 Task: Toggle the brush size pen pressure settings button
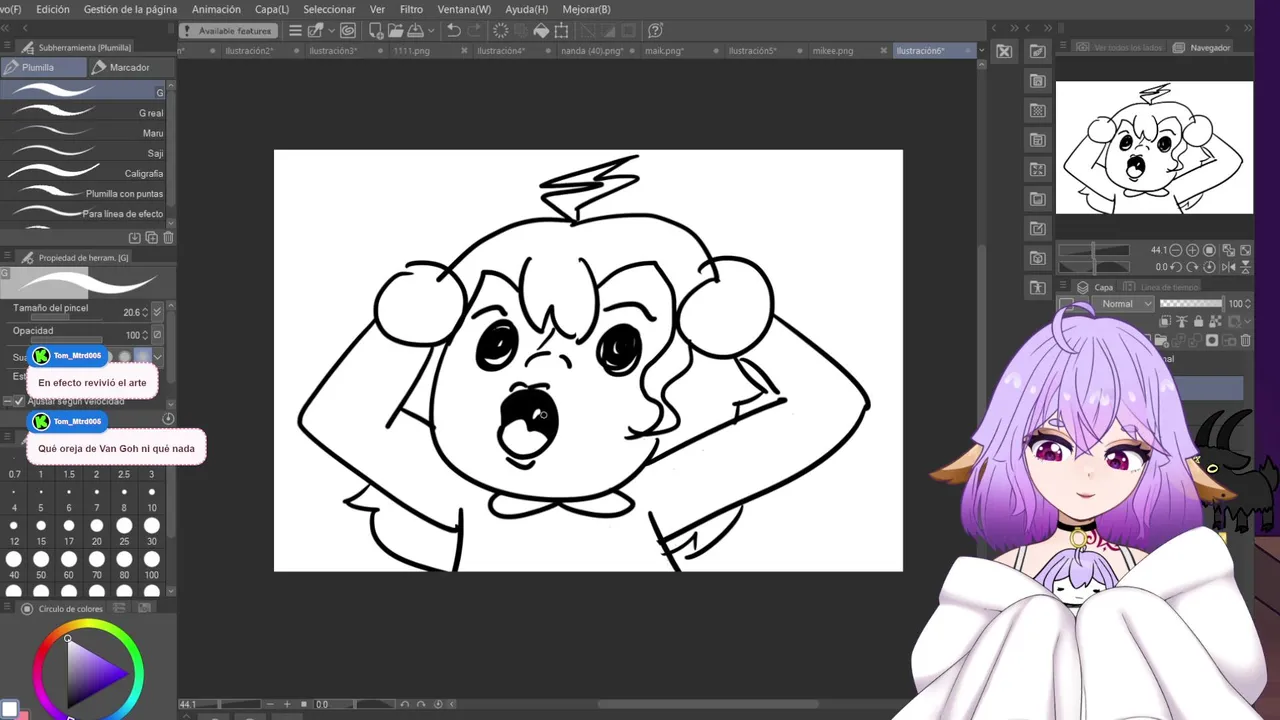pos(157,312)
